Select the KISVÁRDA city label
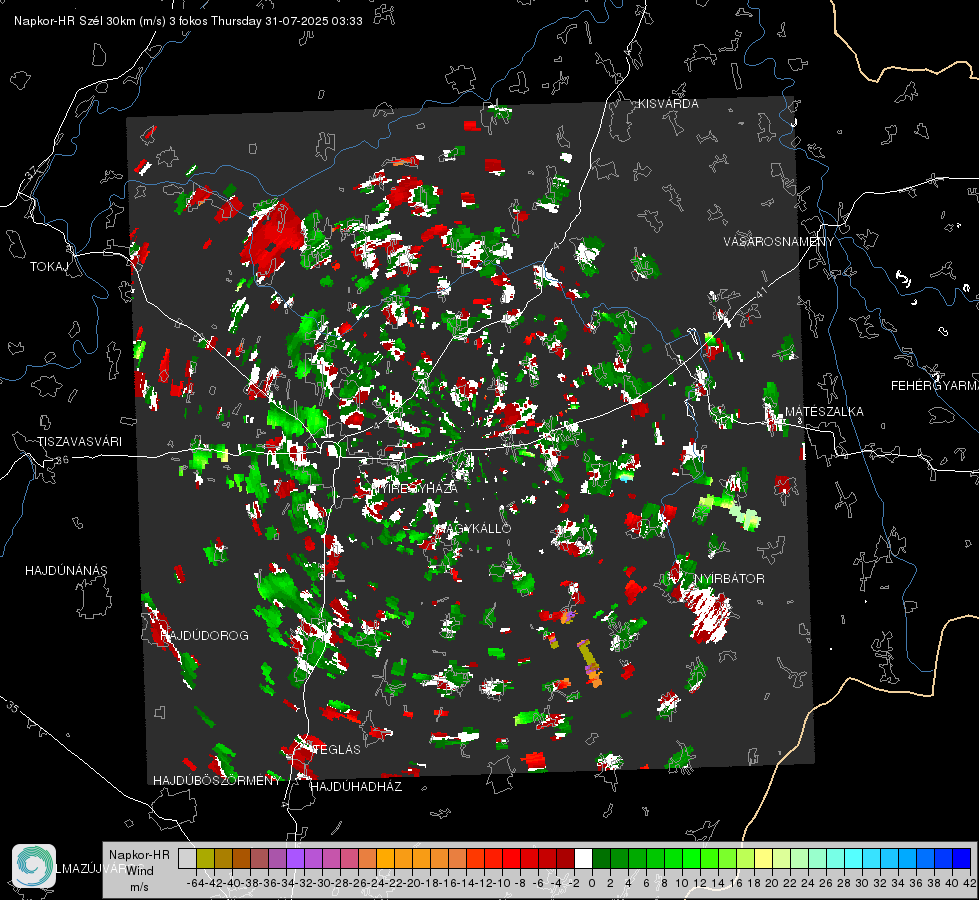This screenshot has width=979, height=900. tap(668, 104)
